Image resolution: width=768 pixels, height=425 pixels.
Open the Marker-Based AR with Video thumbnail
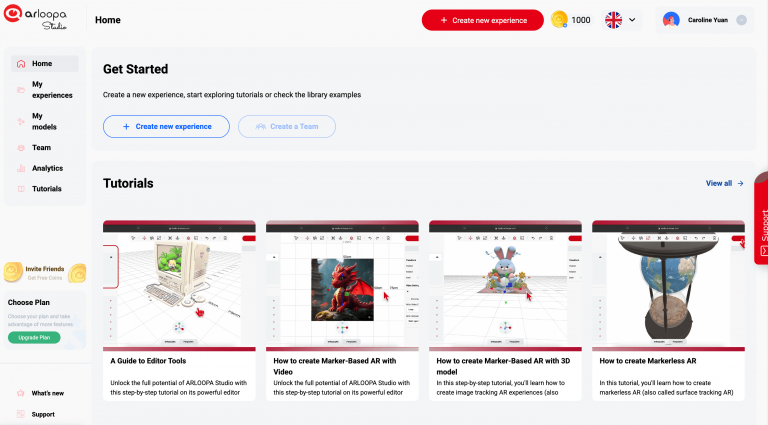click(x=342, y=283)
